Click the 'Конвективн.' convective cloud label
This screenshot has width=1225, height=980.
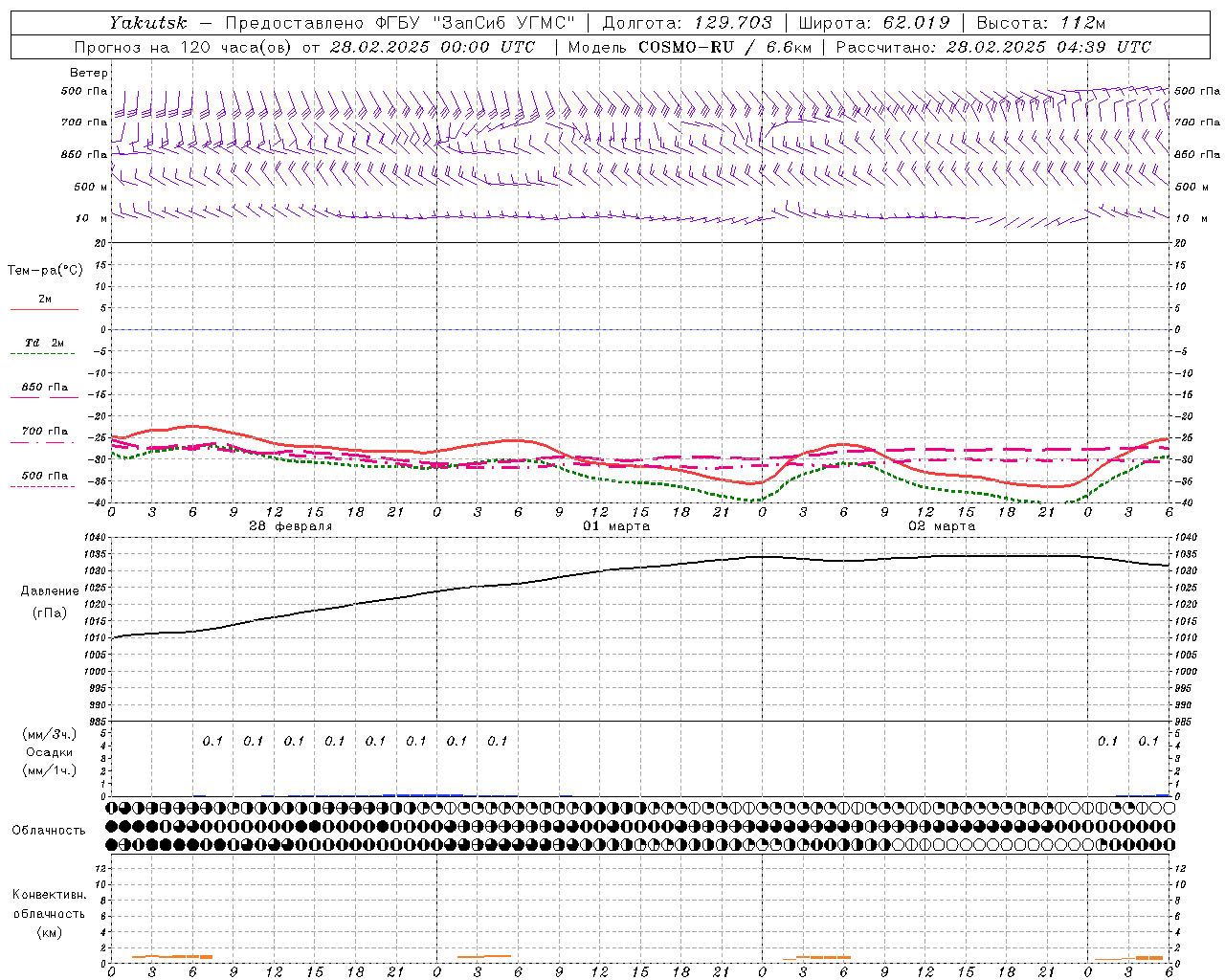[x=49, y=895]
